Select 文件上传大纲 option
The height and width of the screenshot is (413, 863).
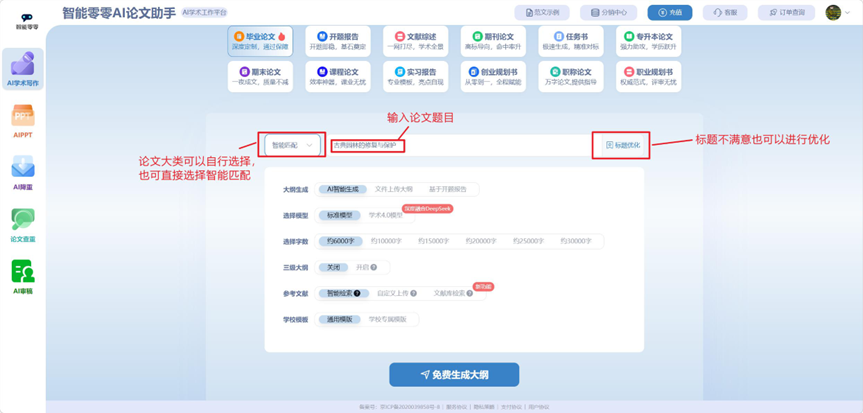pyautogui.click(x=394, y=189)
